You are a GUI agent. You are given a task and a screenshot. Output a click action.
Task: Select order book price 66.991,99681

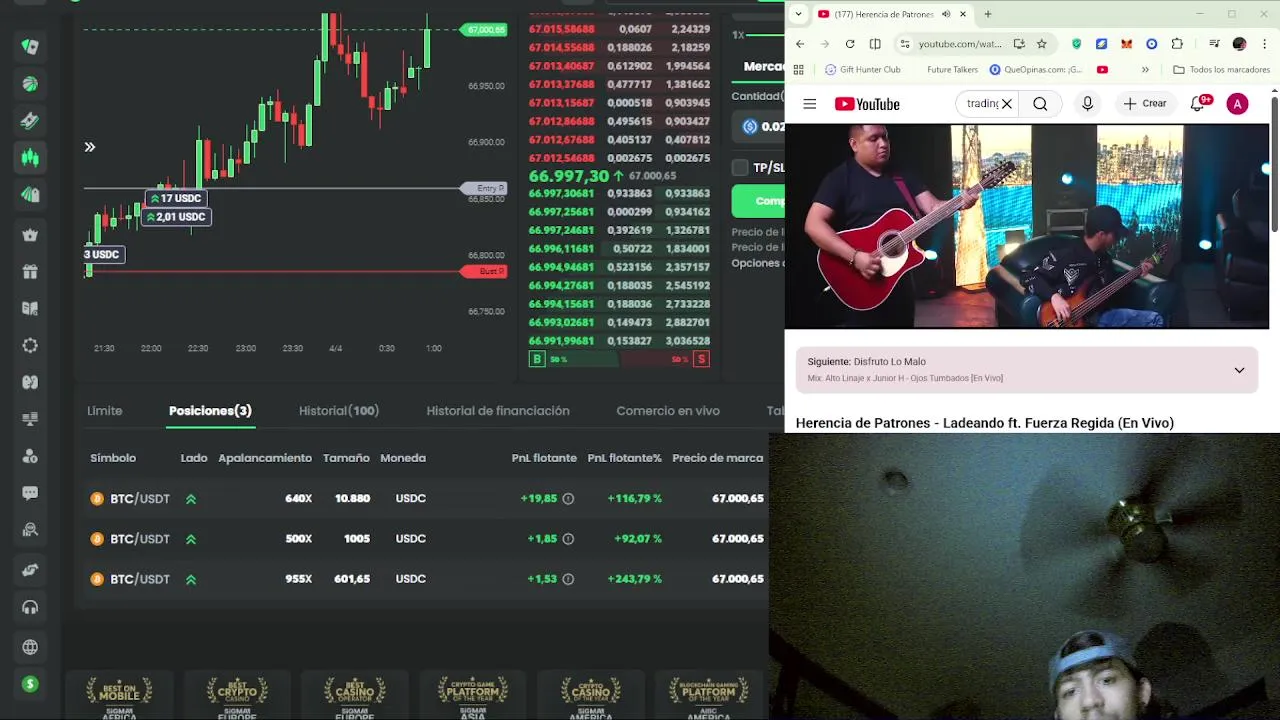point(561,341)
